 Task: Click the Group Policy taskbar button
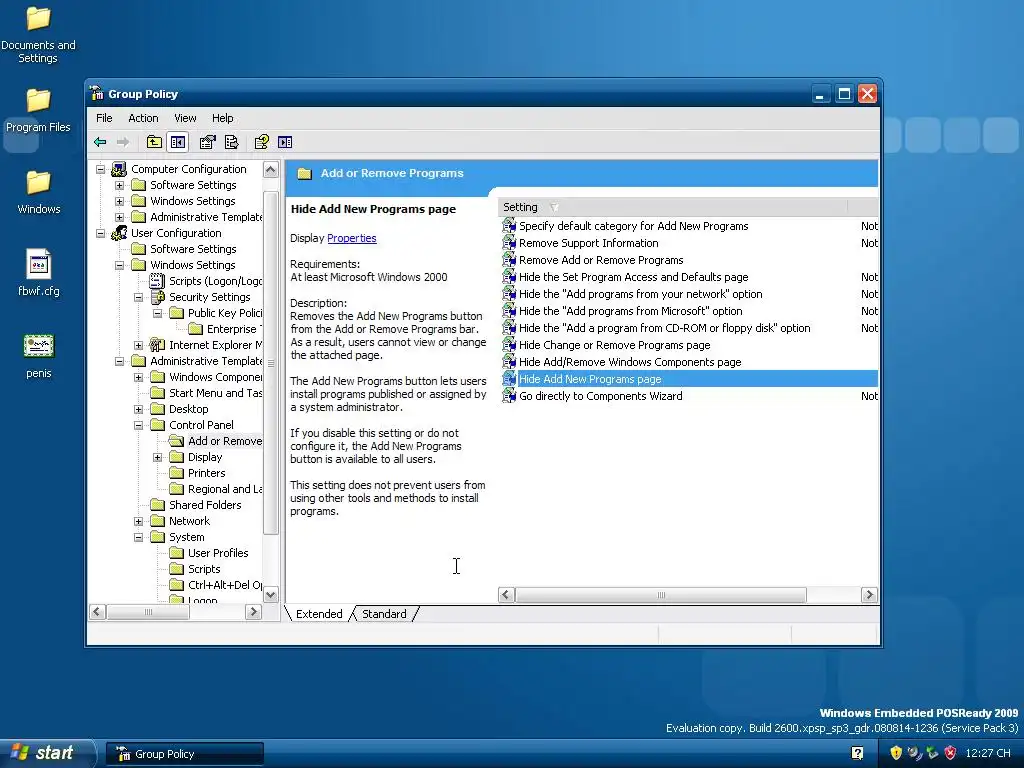[185, 754]
